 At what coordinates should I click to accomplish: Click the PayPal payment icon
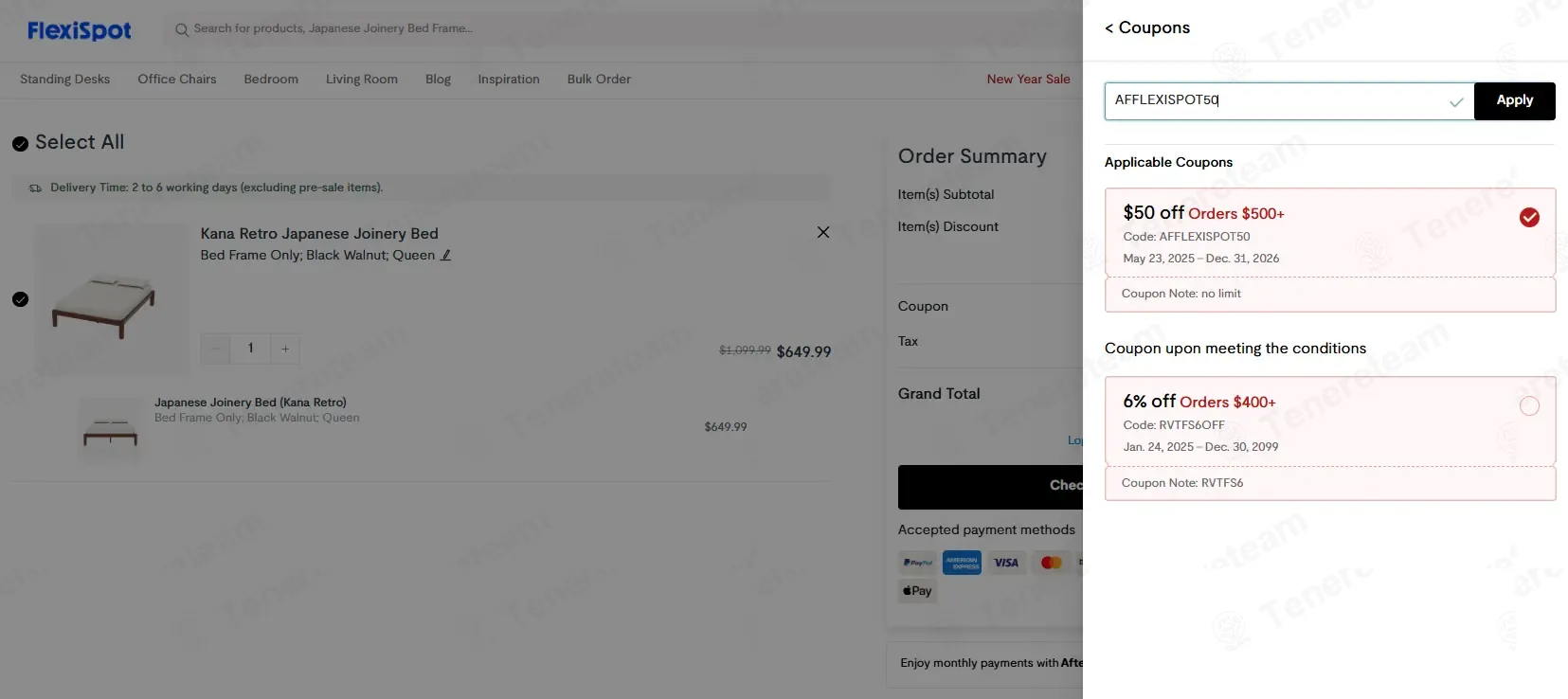point(917,563)
